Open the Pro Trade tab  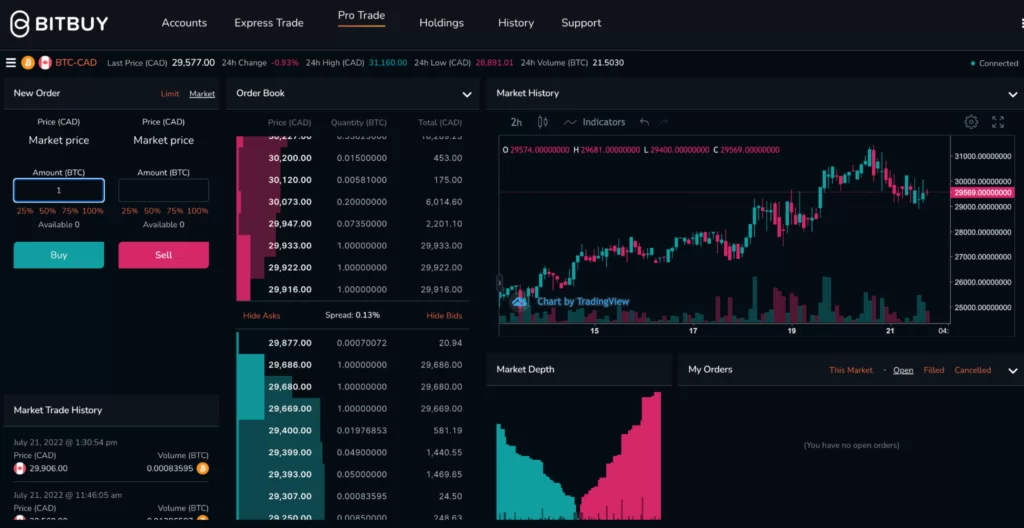click(x=361, y=16)
